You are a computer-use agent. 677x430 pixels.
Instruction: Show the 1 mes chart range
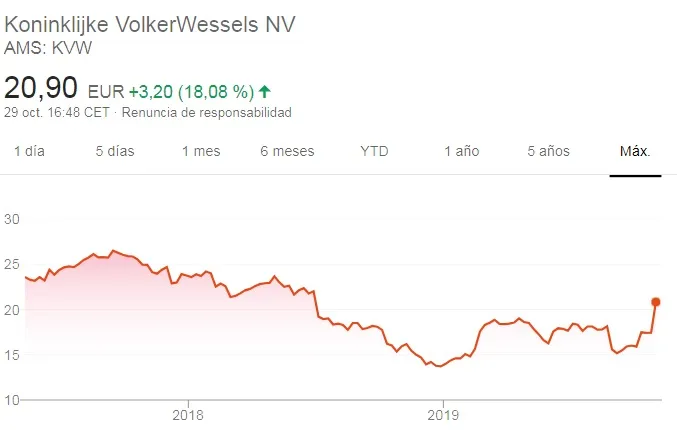tap(201, 151)
